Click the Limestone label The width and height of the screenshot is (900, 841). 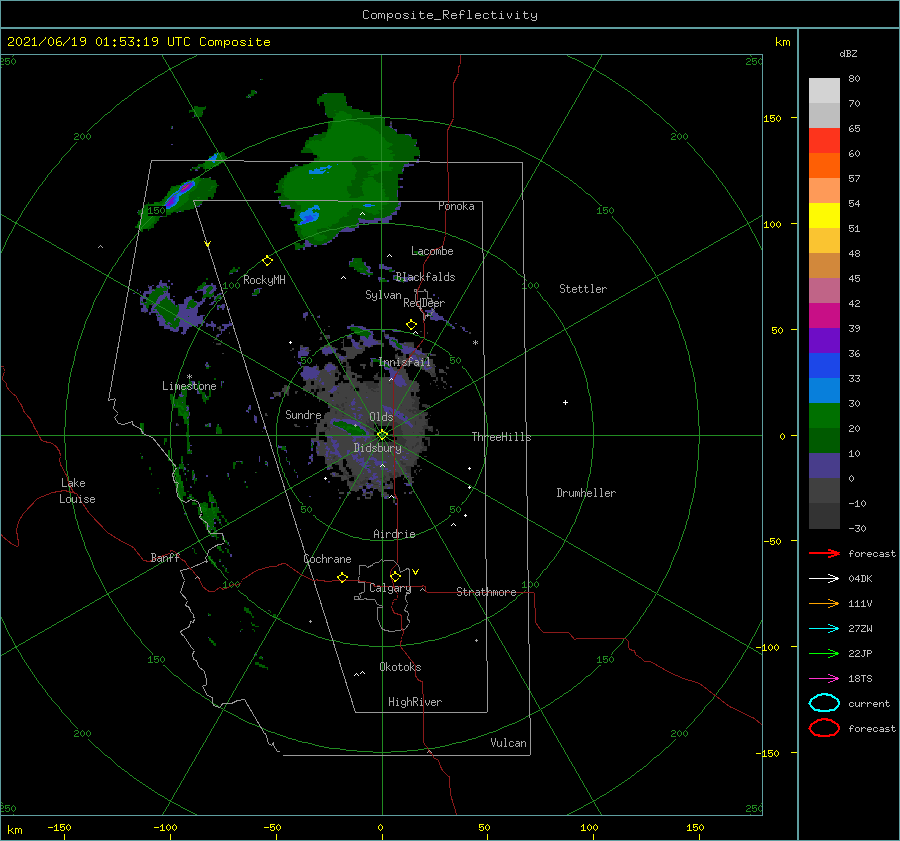point(189,386)
